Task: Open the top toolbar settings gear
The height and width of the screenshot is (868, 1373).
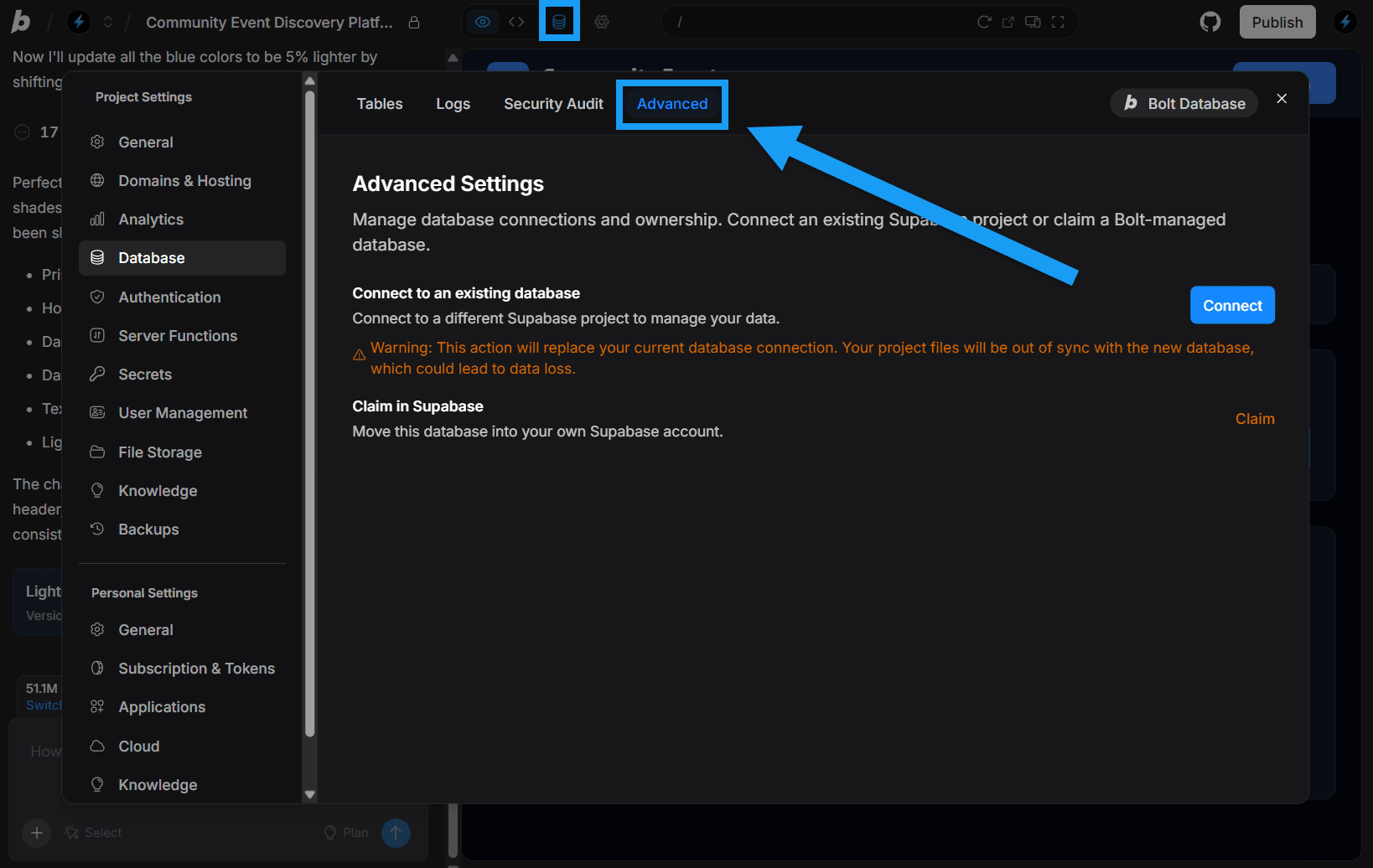Action: coord(602,22)
